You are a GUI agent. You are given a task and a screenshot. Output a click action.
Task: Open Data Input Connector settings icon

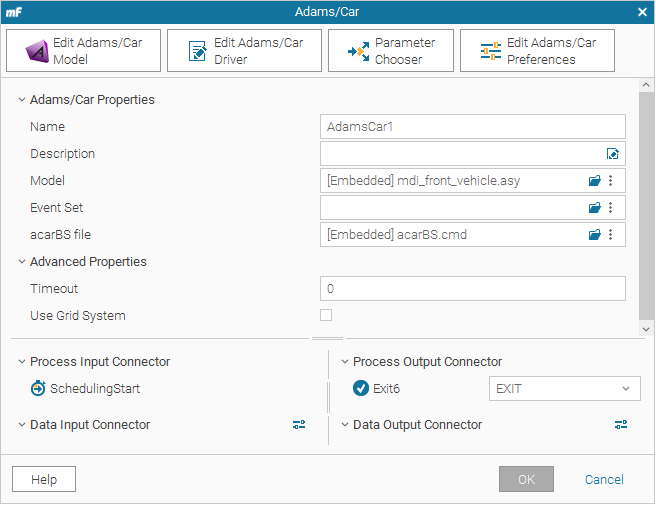click(x=299, y=425)
